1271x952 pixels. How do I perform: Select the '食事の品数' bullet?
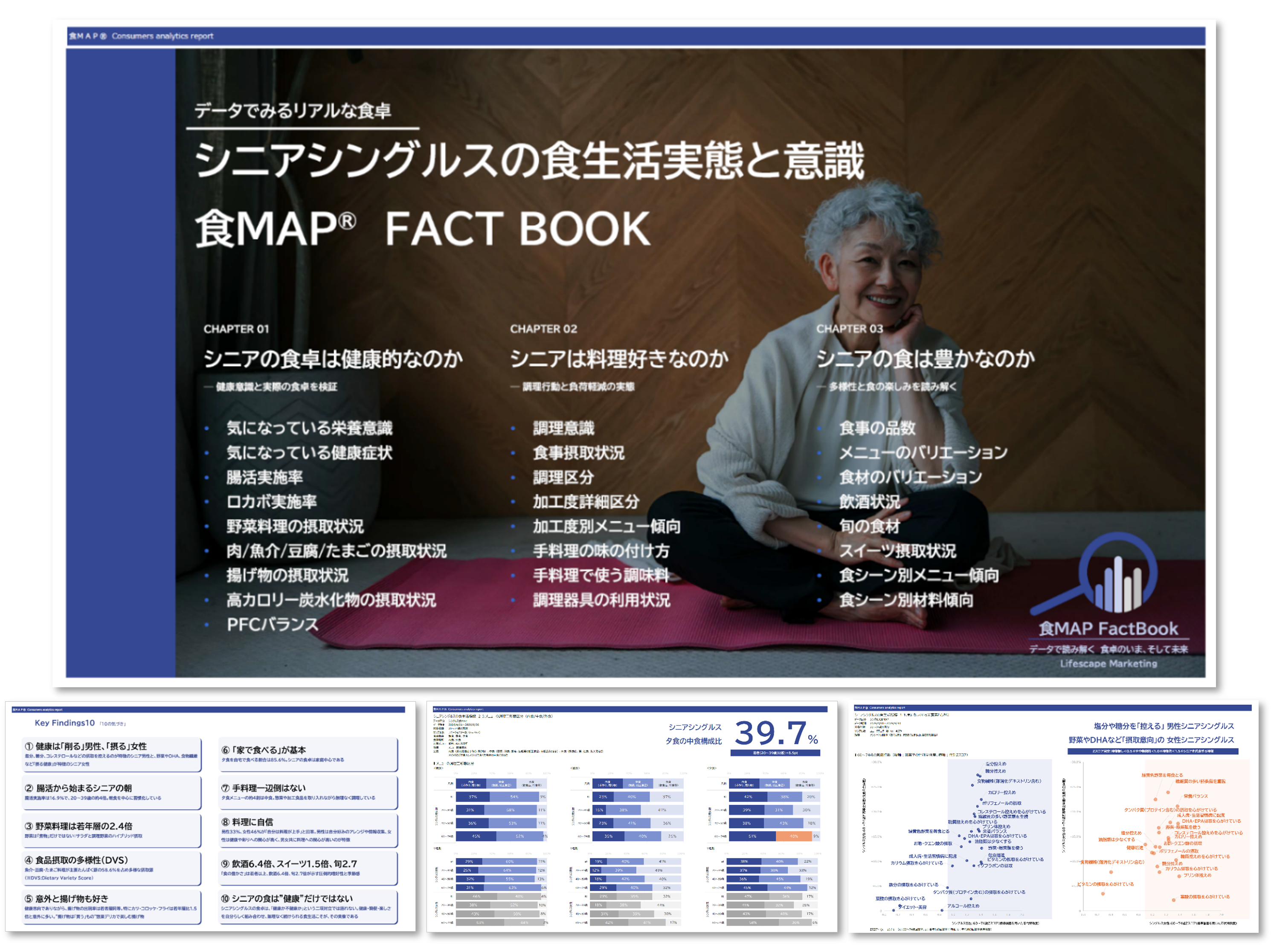[877, 428]
